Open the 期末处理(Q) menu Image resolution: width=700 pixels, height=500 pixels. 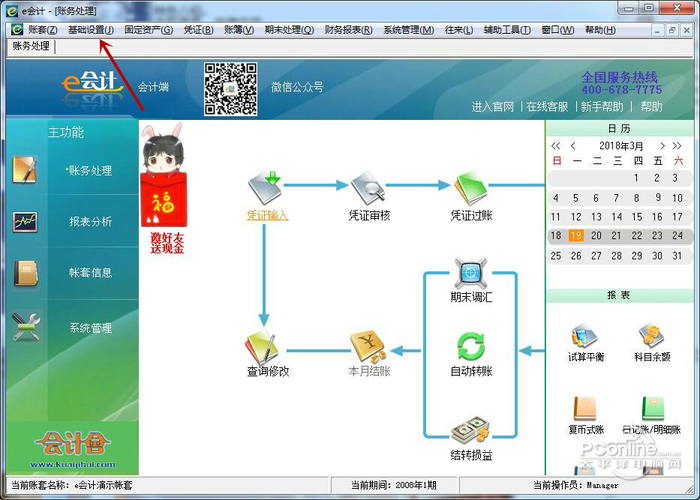pyautogui.click(x=289, y=30)
